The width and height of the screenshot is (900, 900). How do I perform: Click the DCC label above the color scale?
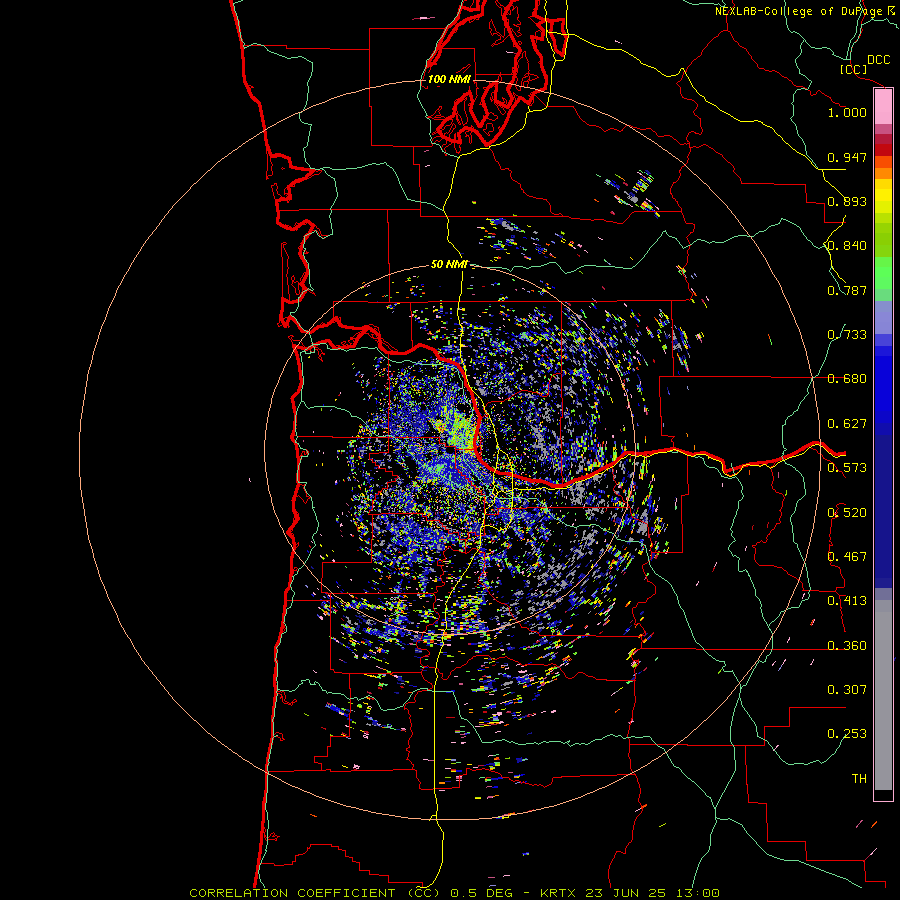(878, 60)
